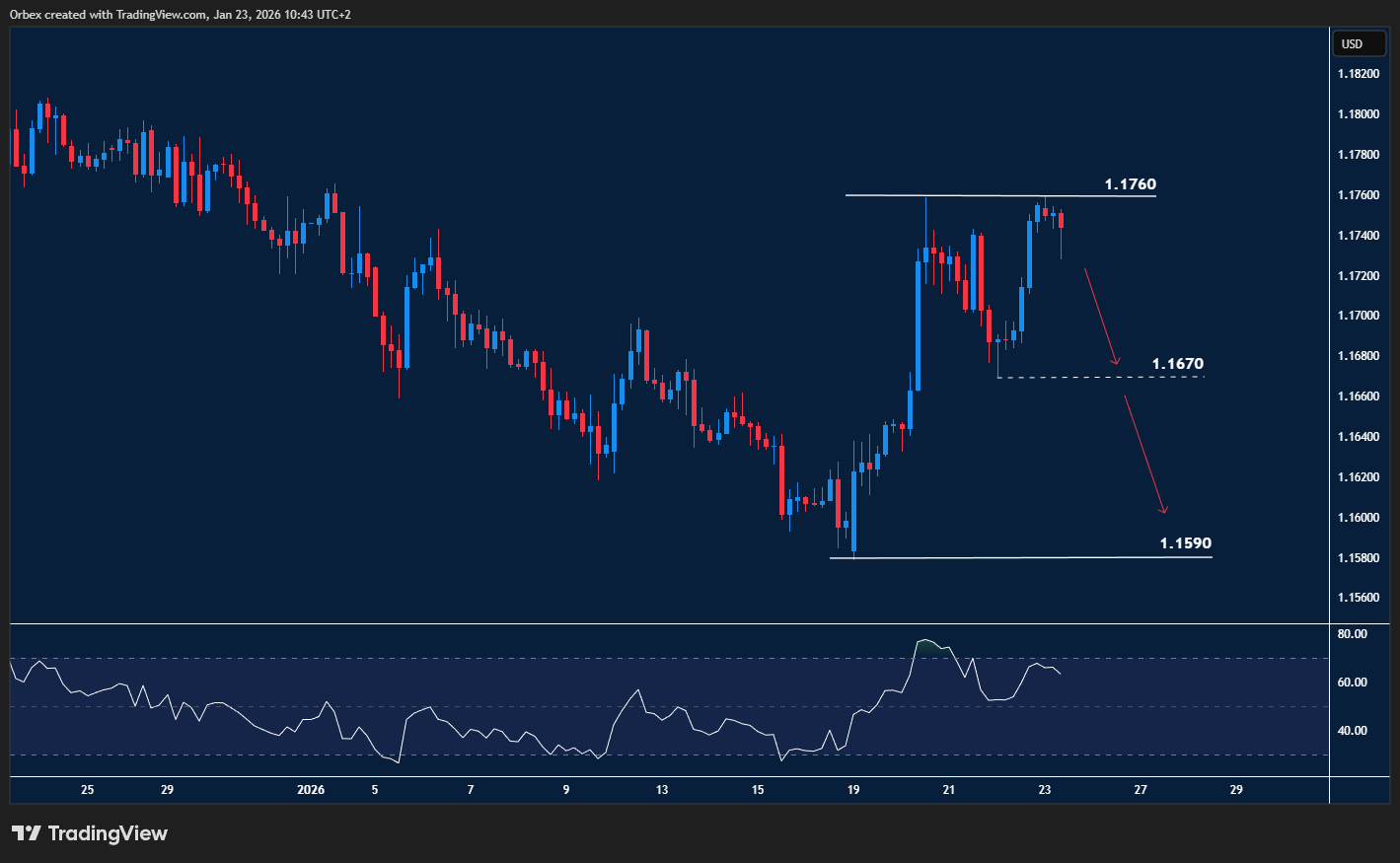Click the 1.1670 target price label
1400x863 pixels.
click(x=1178, y=363)
